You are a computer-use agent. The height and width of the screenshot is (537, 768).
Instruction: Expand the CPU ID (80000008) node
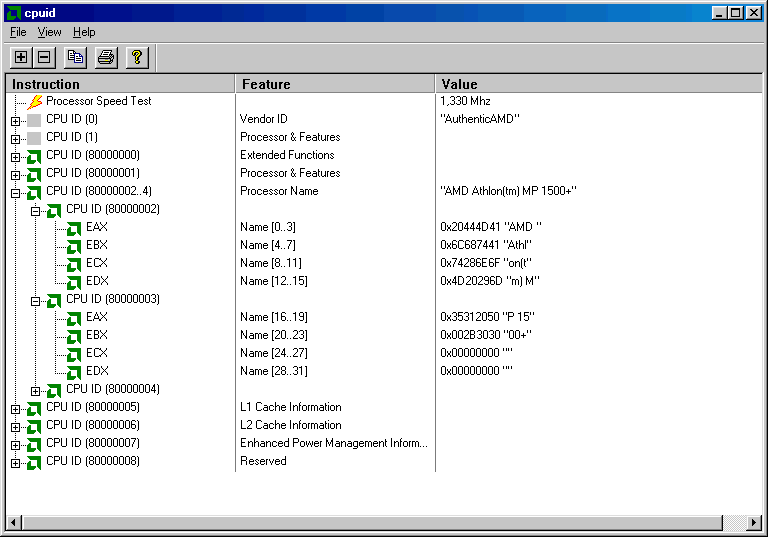tap(16, 463)
